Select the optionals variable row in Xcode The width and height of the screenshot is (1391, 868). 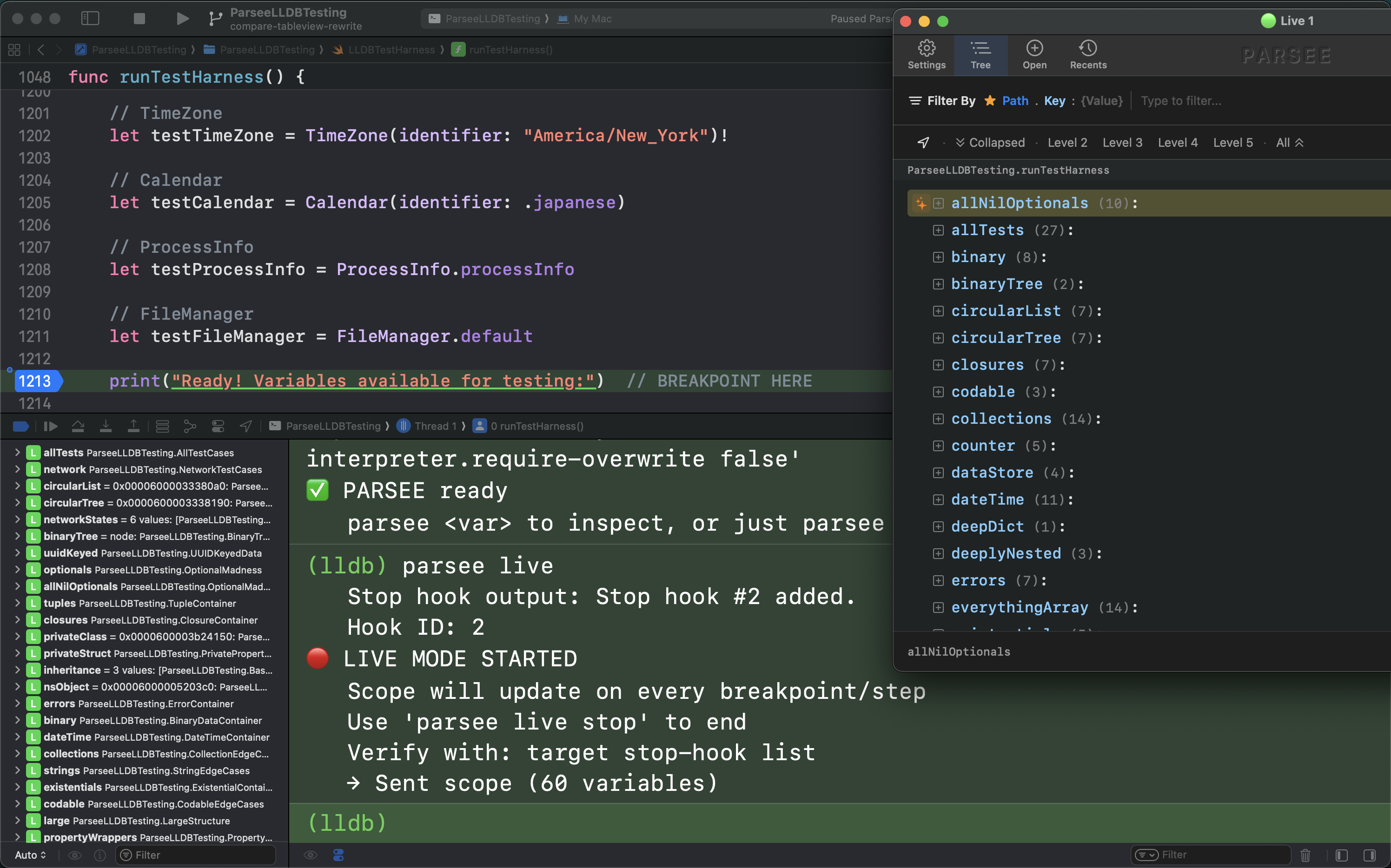point(144,570)
